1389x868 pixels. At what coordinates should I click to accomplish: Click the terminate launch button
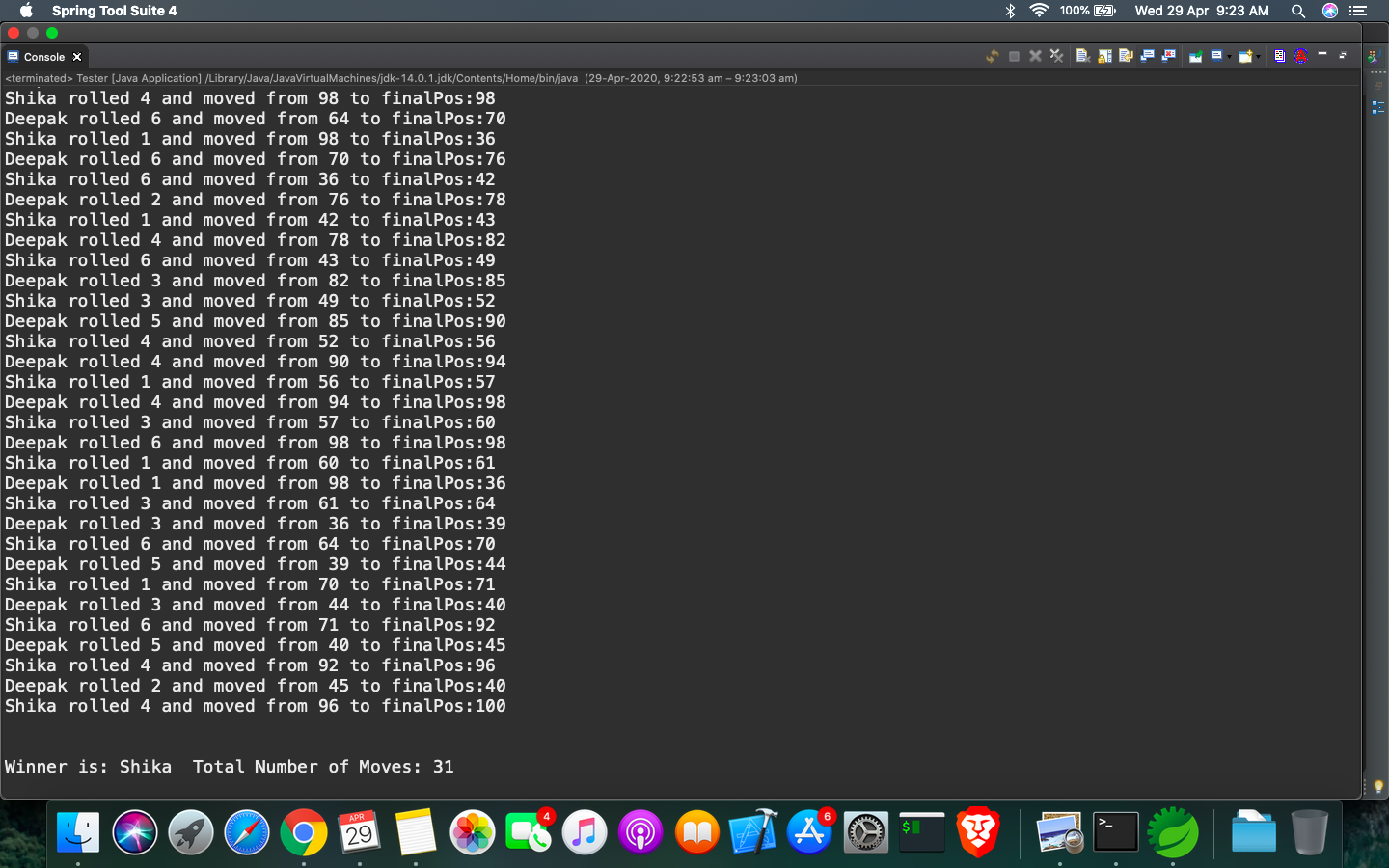[1013, 56]
